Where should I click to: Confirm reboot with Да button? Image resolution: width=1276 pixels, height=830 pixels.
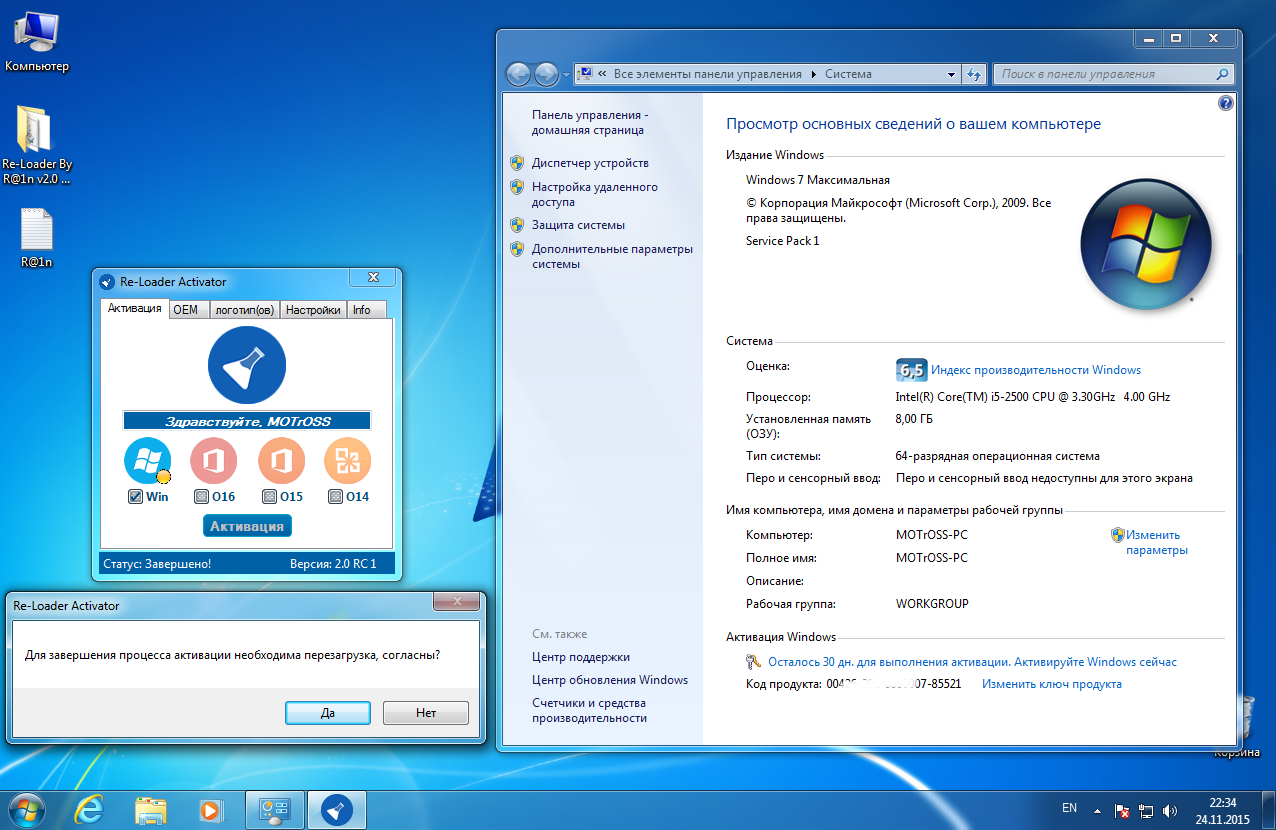click(328, 713)
